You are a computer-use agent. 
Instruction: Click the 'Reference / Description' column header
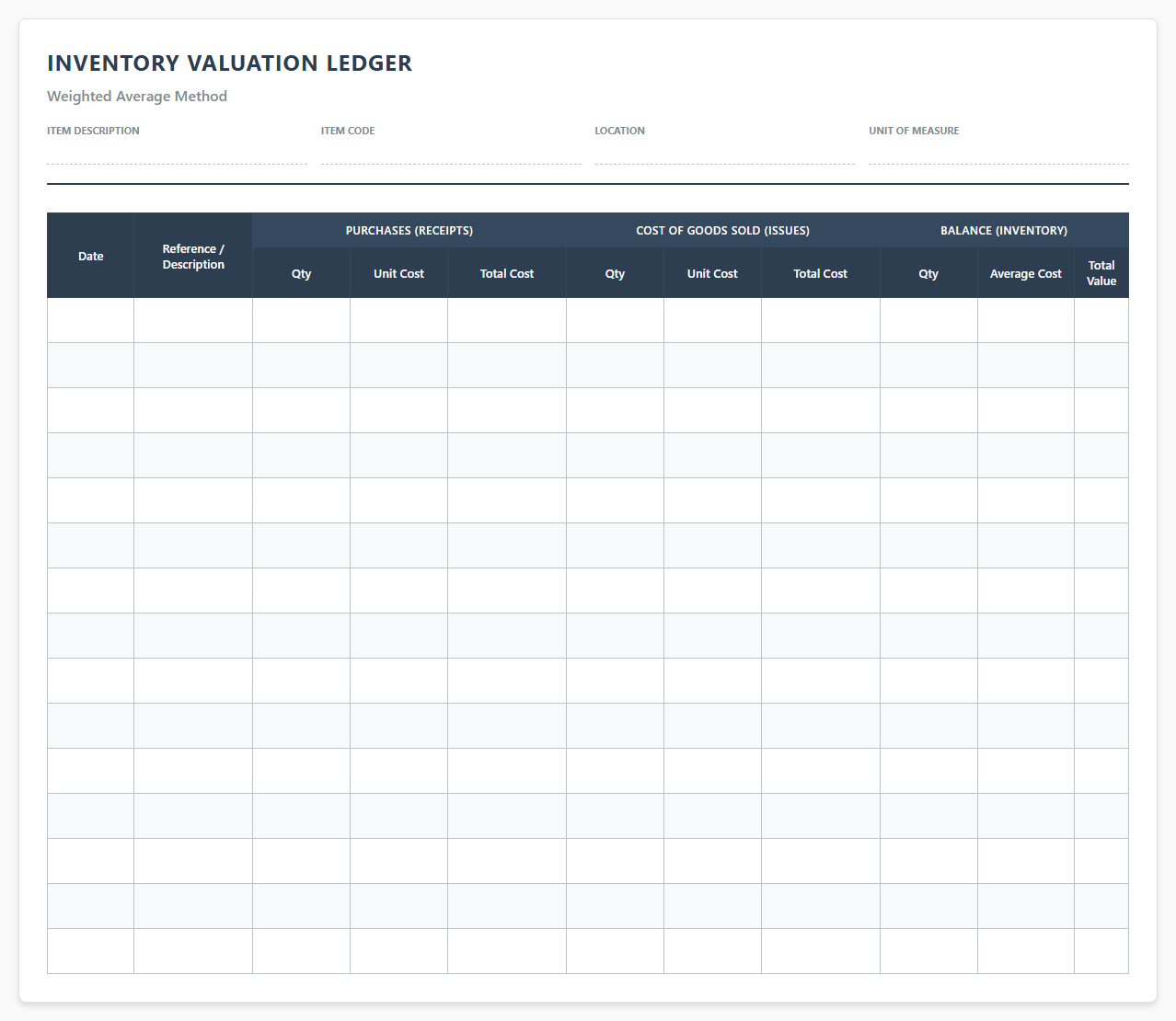point(193,256)
